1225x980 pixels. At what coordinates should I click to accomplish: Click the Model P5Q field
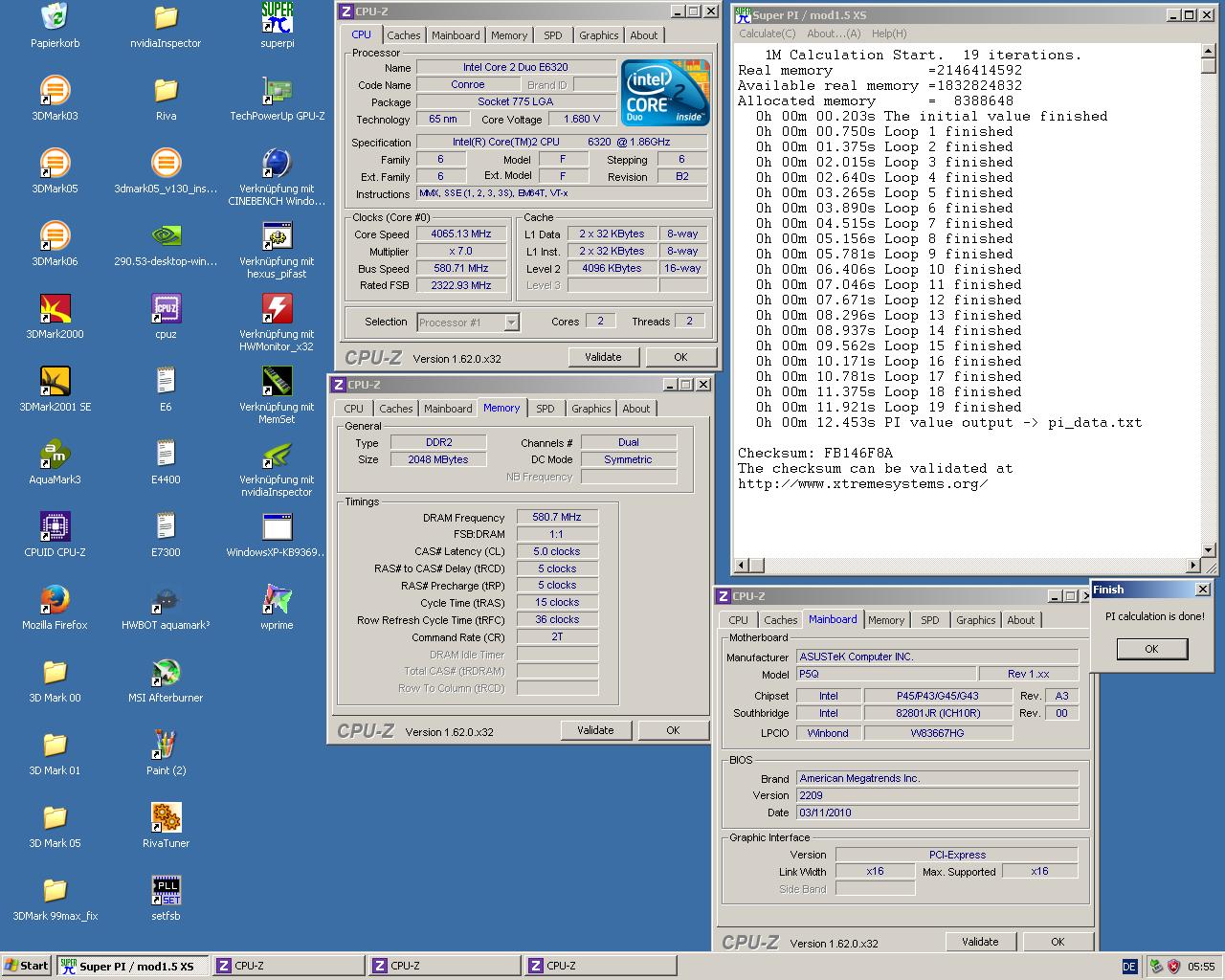point(885,674)
